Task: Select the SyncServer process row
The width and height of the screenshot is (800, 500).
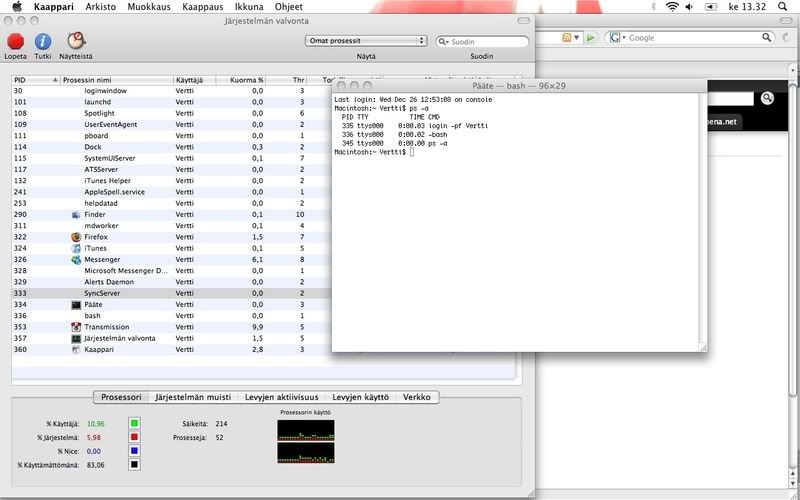Action: pos(171,293)
